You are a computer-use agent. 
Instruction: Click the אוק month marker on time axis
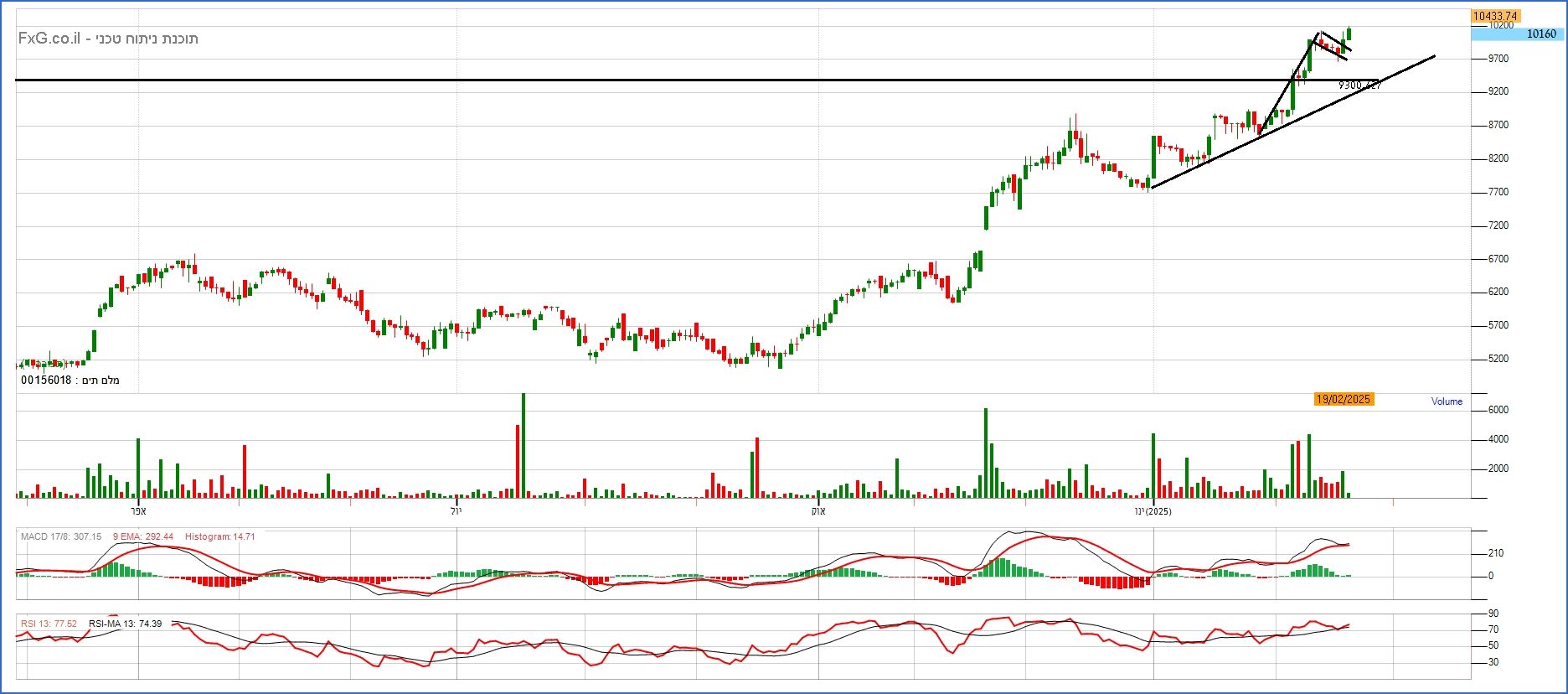click(818, 511)
